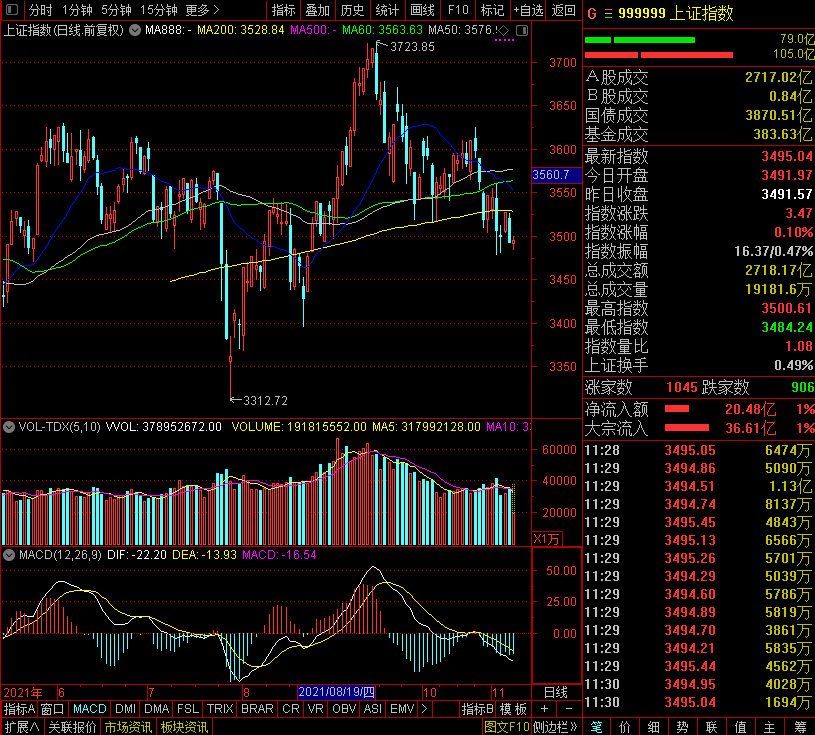Click the G marker before 999999
The width and height of the screenshot is (815, 735).
tap(592, 13)
